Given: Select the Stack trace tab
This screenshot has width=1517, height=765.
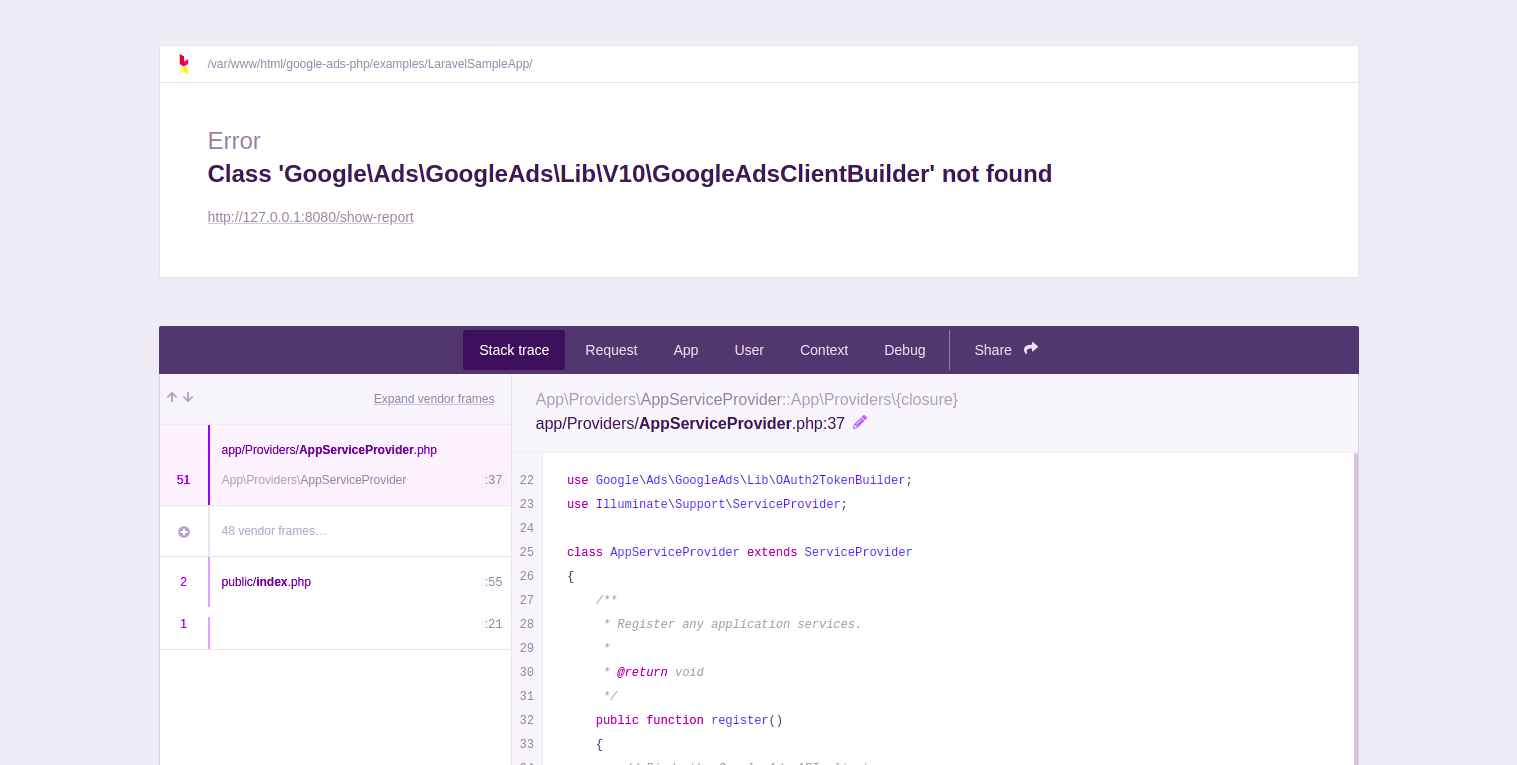Looking at the screenshot, I should click(x=513, y=350).
